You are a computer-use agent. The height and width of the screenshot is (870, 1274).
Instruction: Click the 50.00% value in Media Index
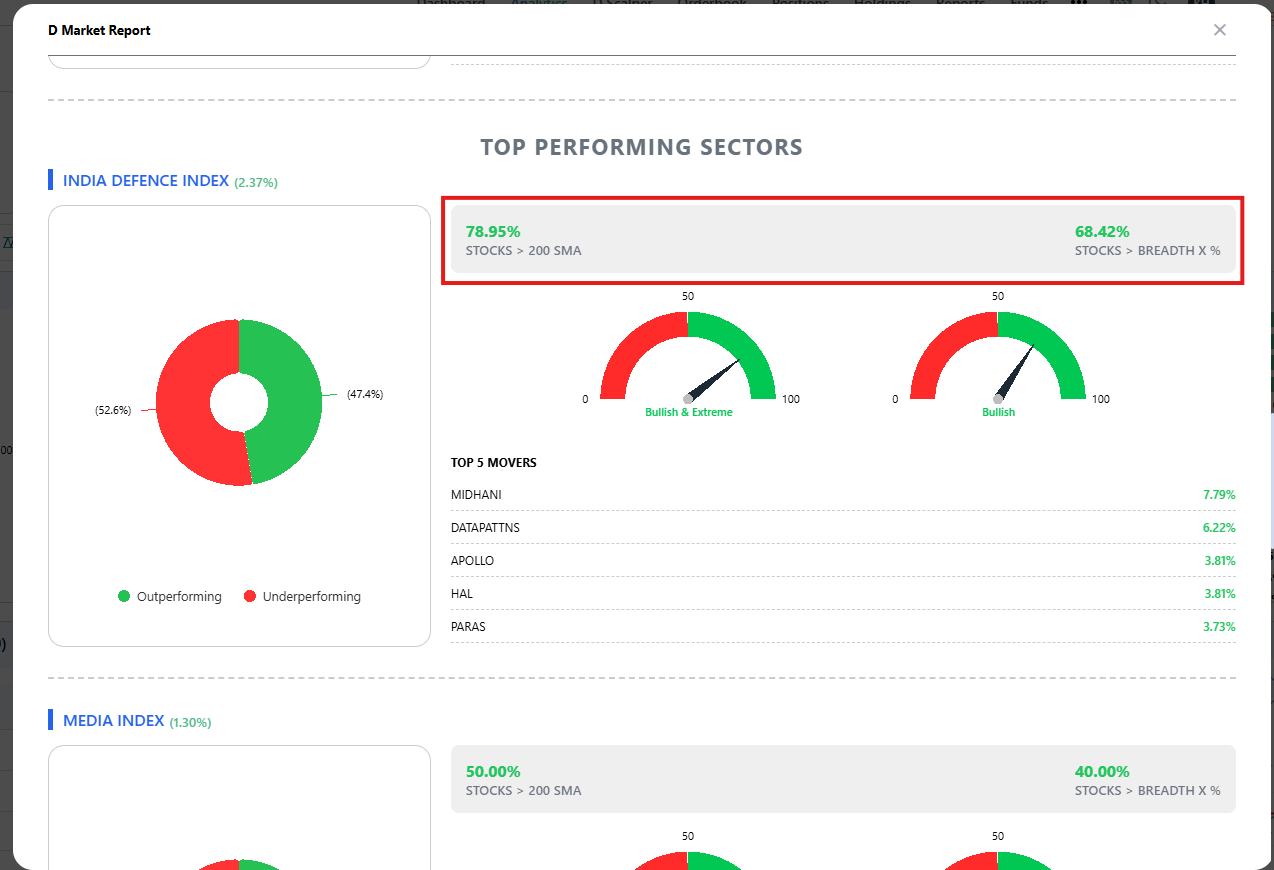point(493,771)
